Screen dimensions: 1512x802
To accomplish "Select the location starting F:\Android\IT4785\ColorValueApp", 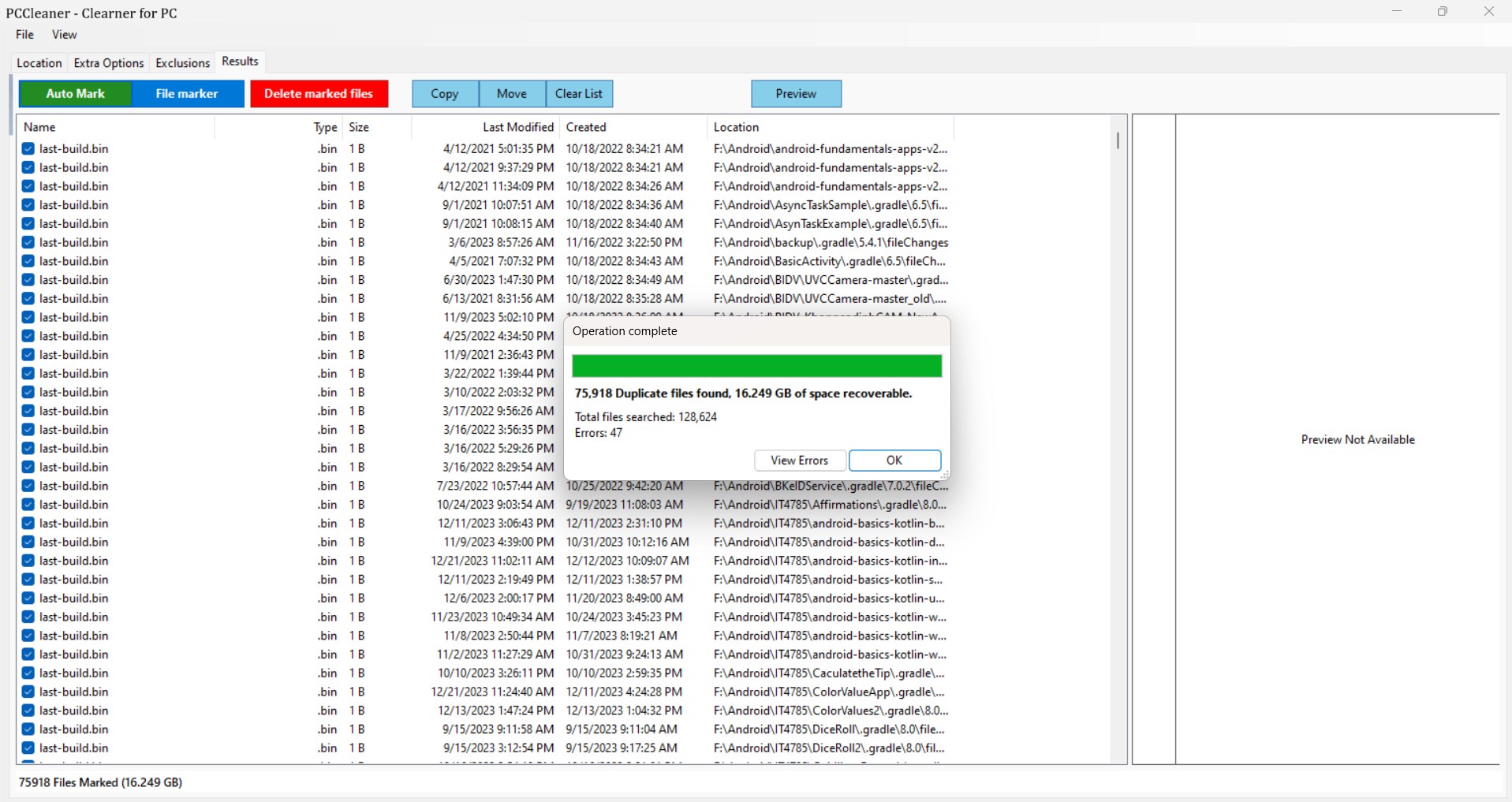I will click(x=829, y=692).
